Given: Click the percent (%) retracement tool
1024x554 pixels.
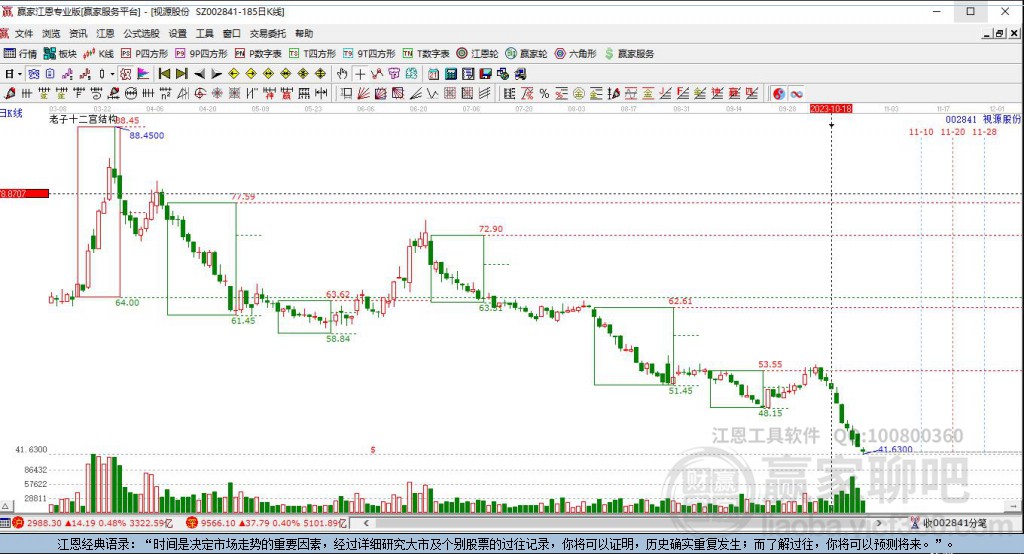Looking at the screenshot, I should coord(544,93).
